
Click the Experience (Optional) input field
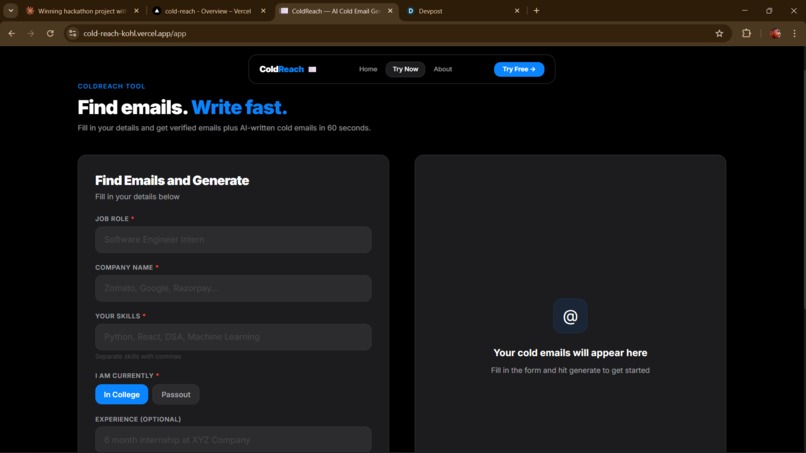233,439
